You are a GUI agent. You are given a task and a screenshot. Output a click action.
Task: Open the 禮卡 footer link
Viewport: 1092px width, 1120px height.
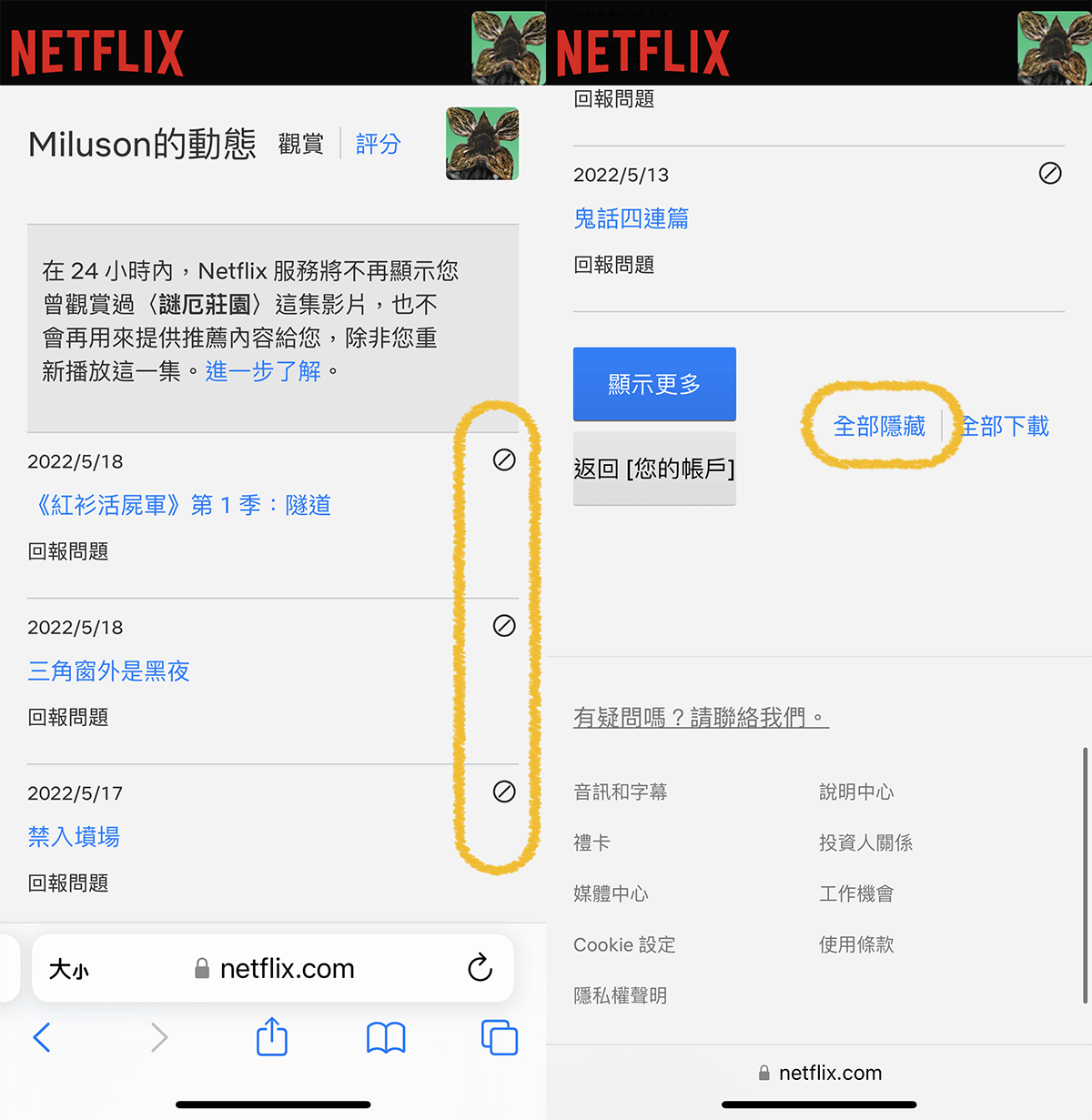591,843
